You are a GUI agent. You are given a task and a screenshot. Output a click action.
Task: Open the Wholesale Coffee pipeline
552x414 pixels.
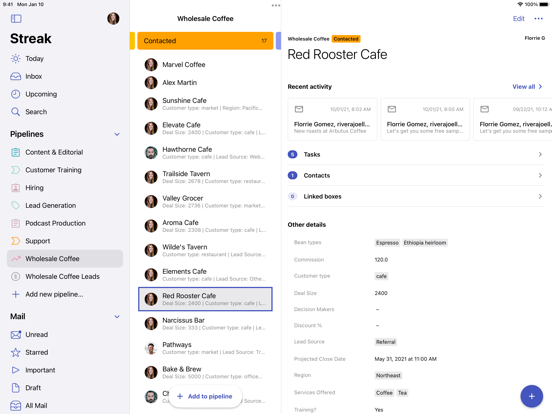(65, 259)
